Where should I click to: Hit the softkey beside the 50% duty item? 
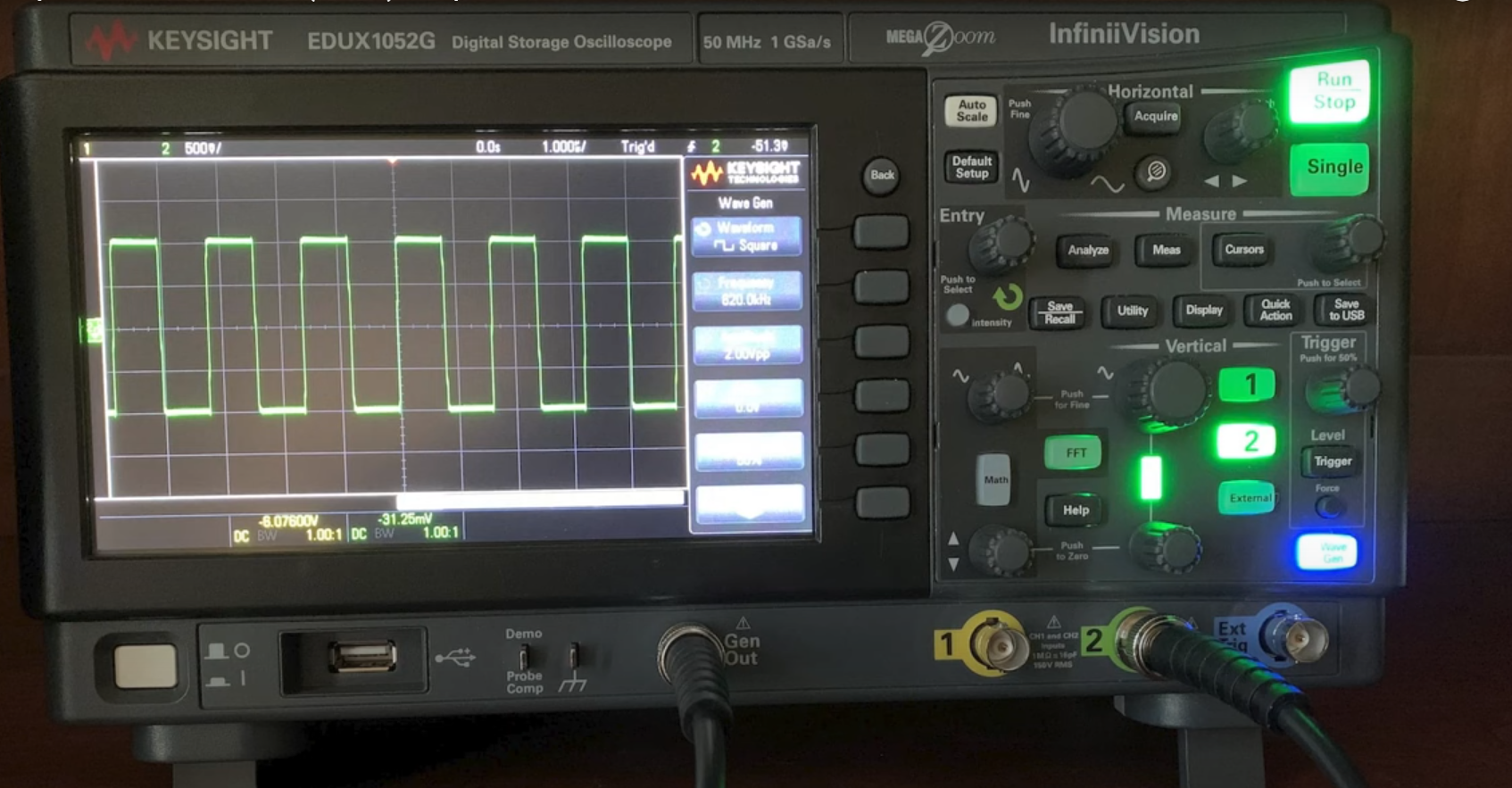click(882, 449)
